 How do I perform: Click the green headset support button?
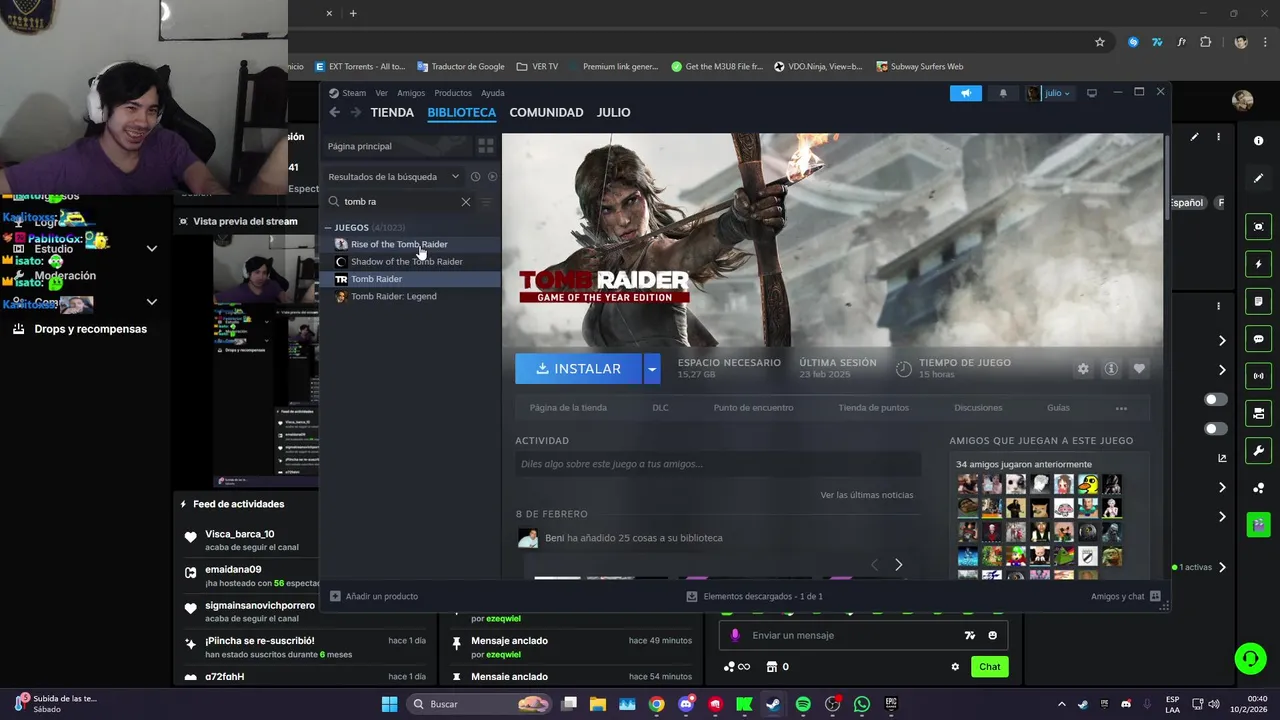point(1250,658)
